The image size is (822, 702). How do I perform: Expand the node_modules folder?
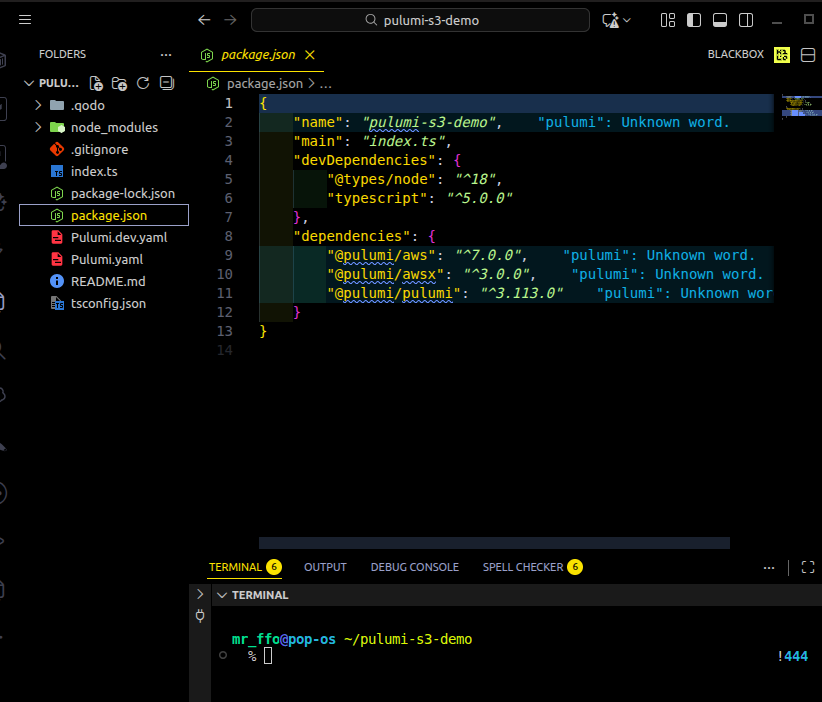click(38, 127)
